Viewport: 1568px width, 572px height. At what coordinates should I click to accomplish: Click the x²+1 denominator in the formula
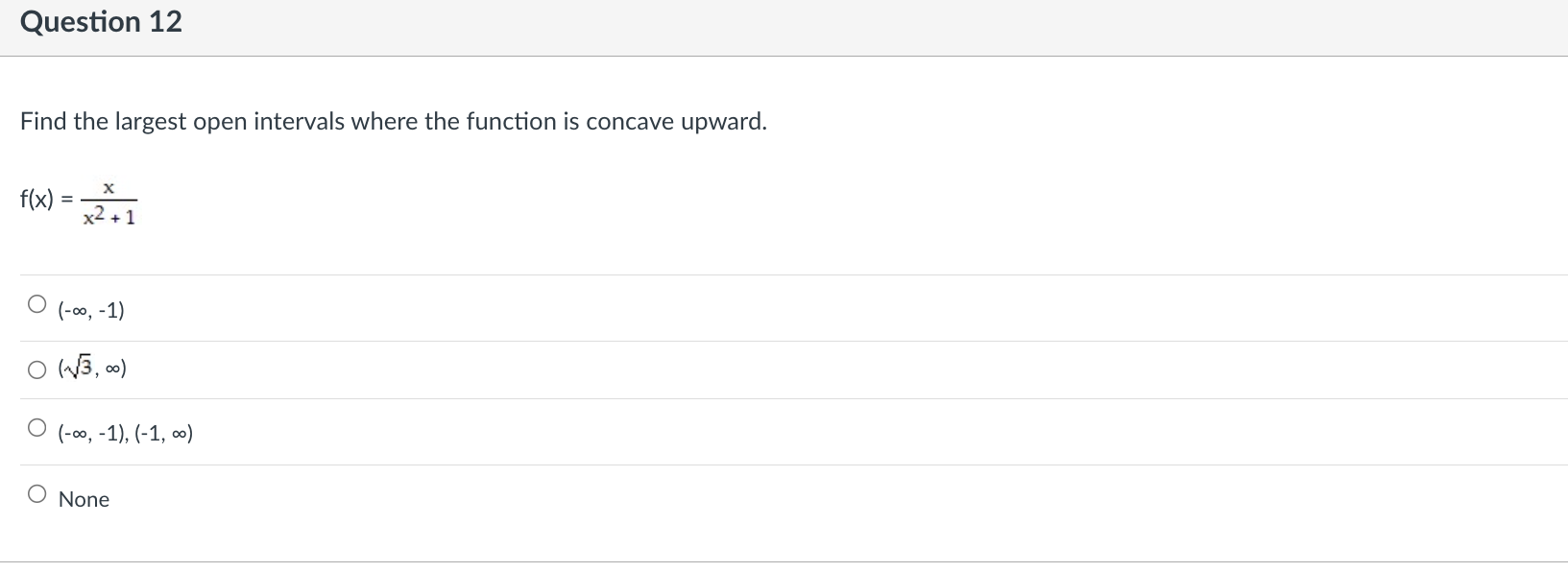(x=109, y=217)
